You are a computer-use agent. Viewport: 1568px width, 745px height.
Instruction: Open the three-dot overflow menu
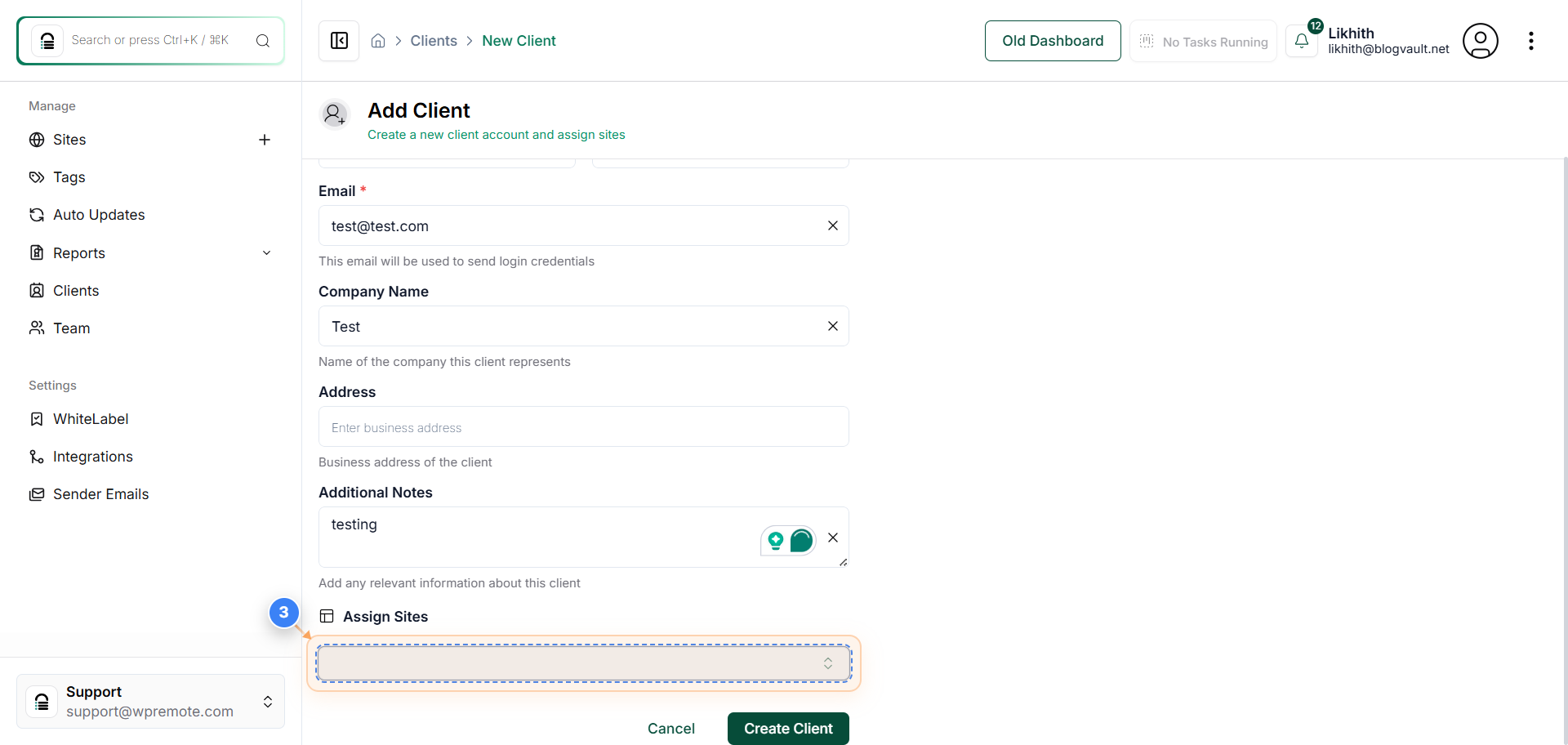point(1532,40)
